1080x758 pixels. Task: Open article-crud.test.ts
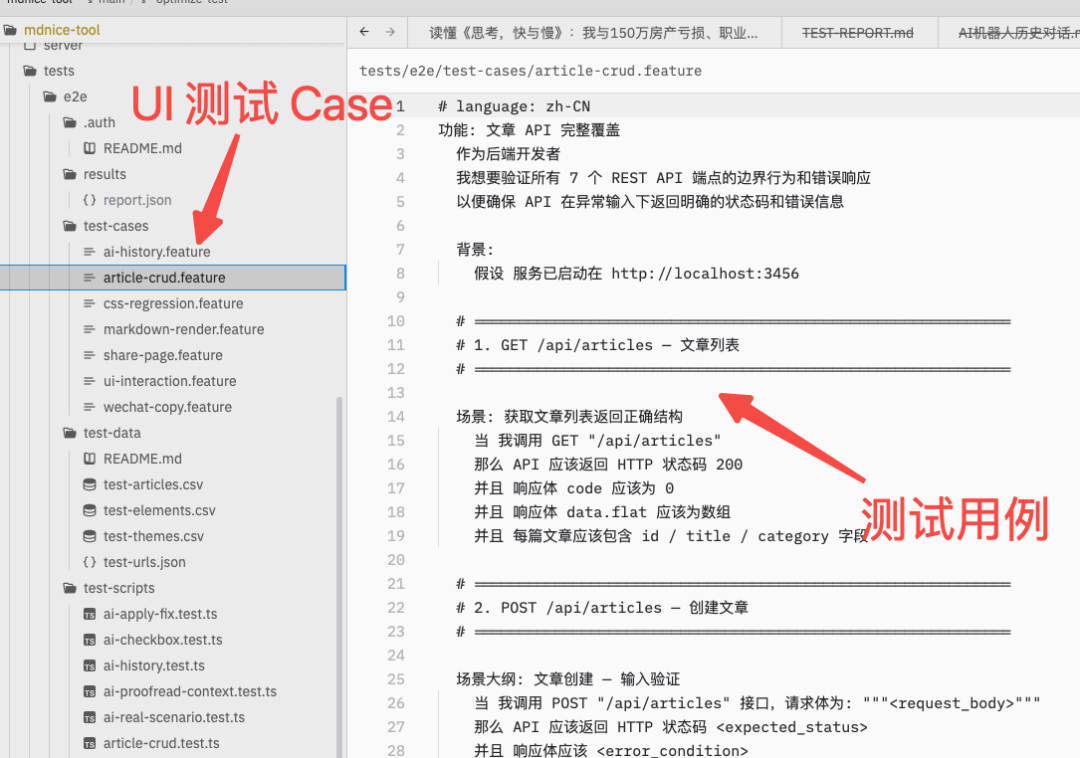161,743
